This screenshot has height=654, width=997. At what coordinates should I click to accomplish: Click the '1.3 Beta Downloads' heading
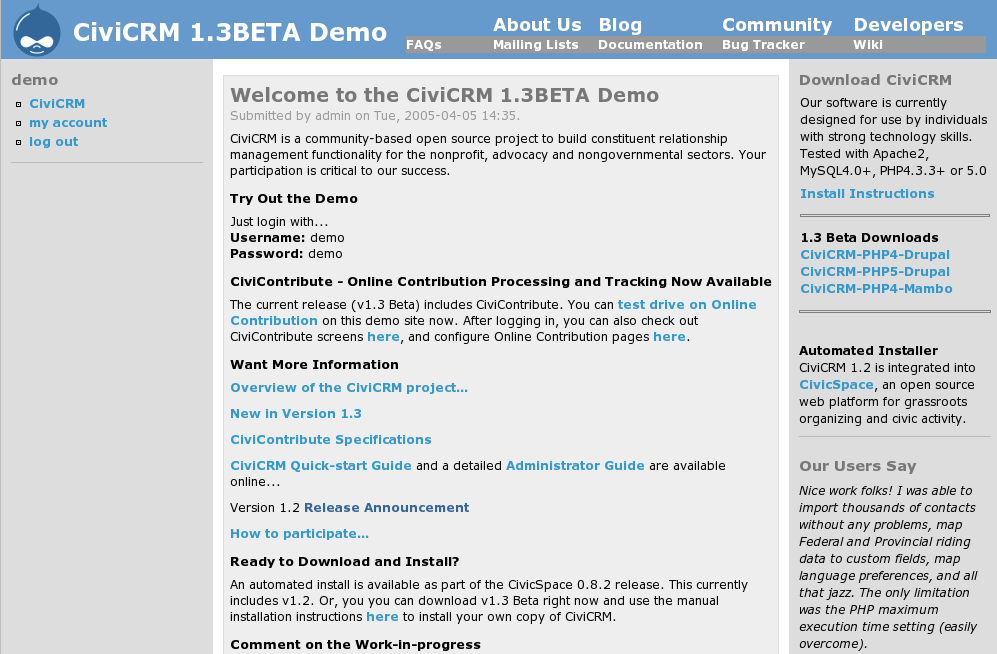(869, 238)
